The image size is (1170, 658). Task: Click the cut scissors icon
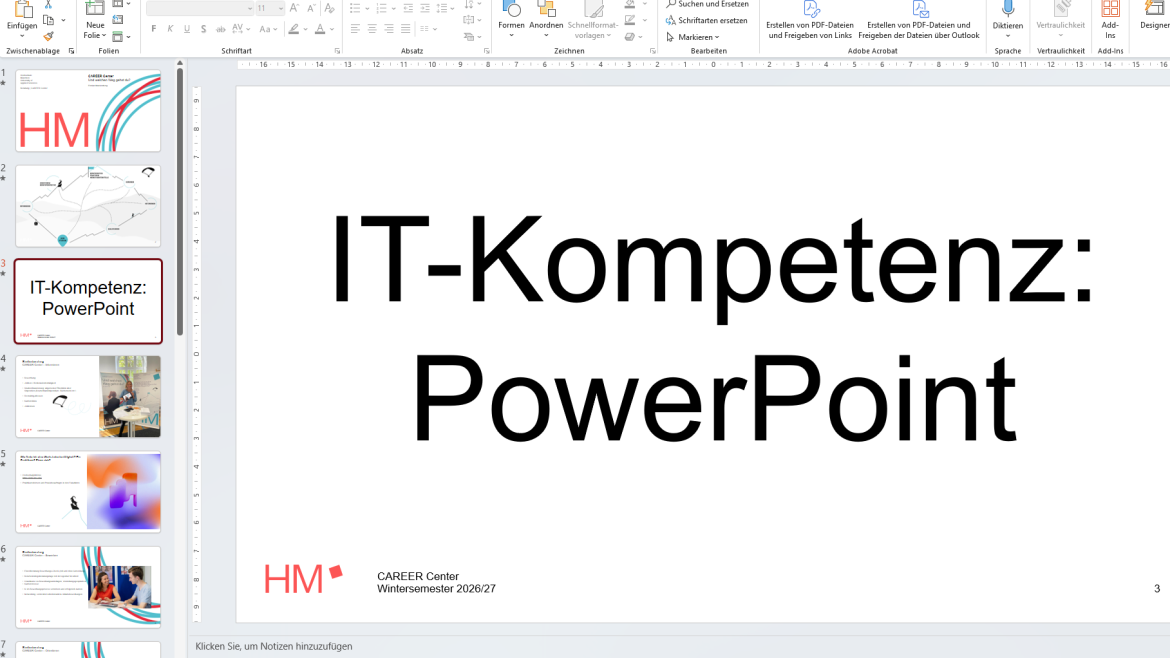coord(49,4)
